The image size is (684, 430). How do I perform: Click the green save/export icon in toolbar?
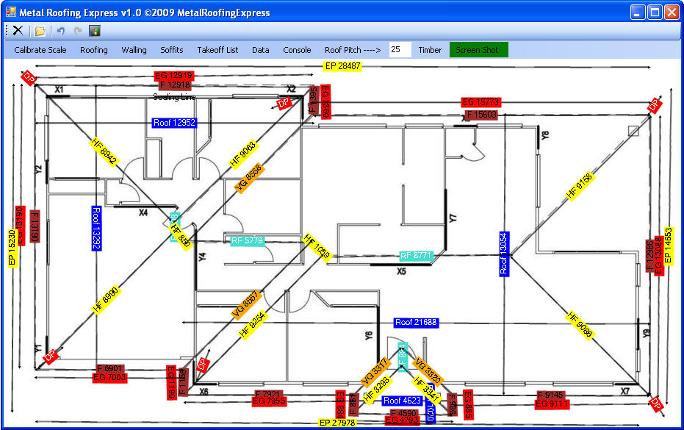pos(94,31)
